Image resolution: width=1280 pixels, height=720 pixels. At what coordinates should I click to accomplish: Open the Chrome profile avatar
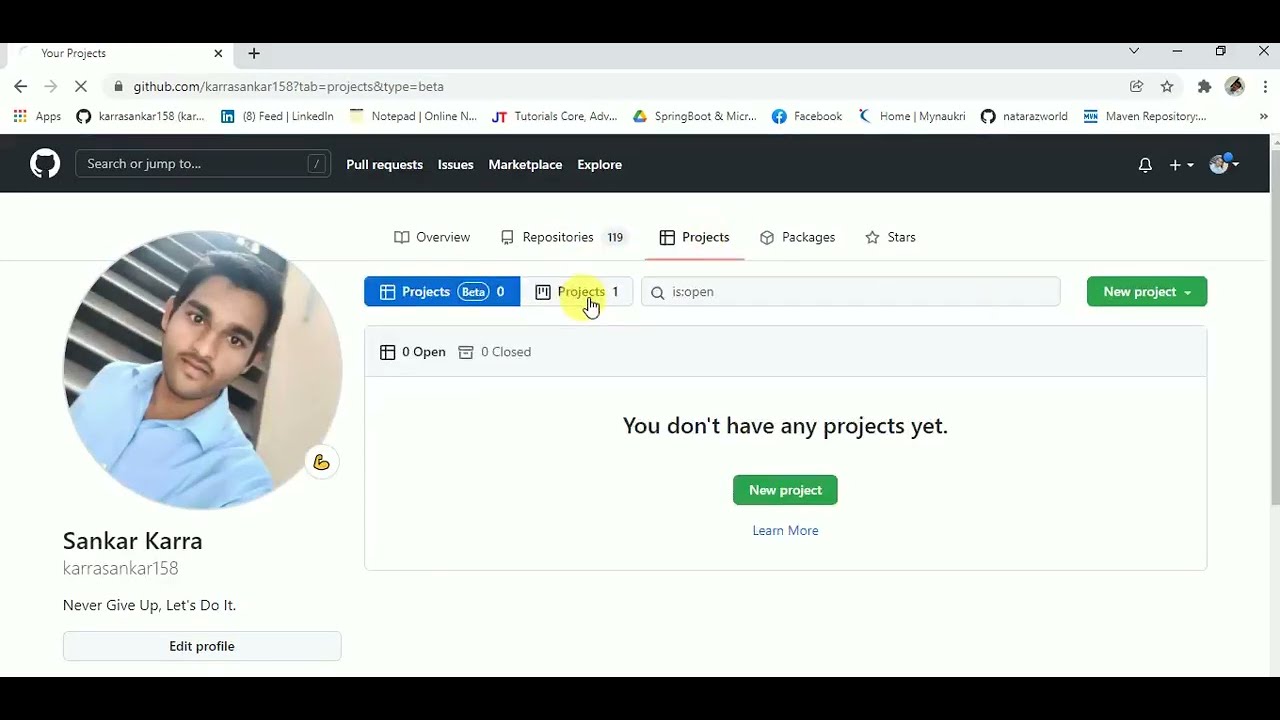[x=1235, y=86]
